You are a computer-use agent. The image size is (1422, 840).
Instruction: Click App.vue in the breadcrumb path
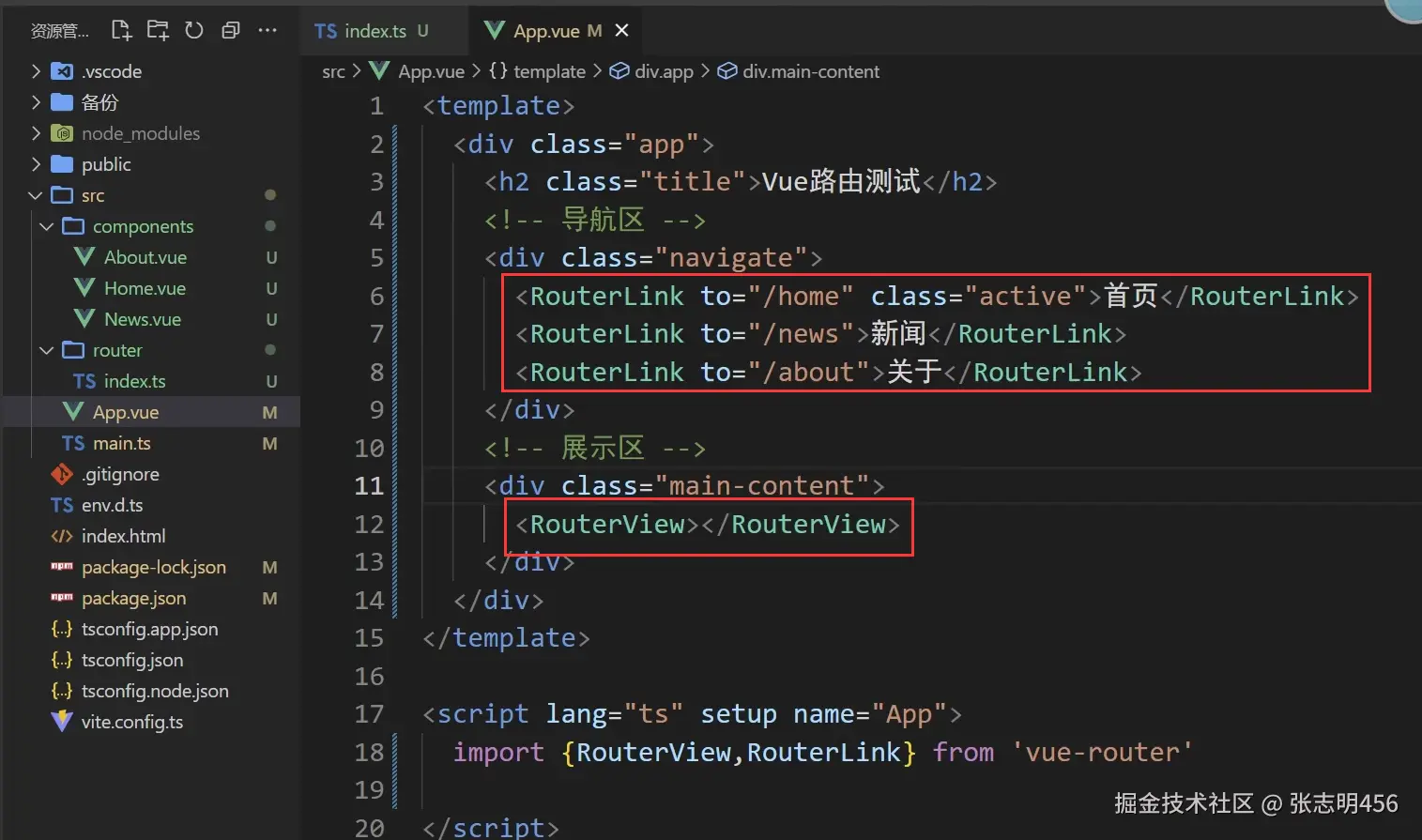tap(431, 71)
